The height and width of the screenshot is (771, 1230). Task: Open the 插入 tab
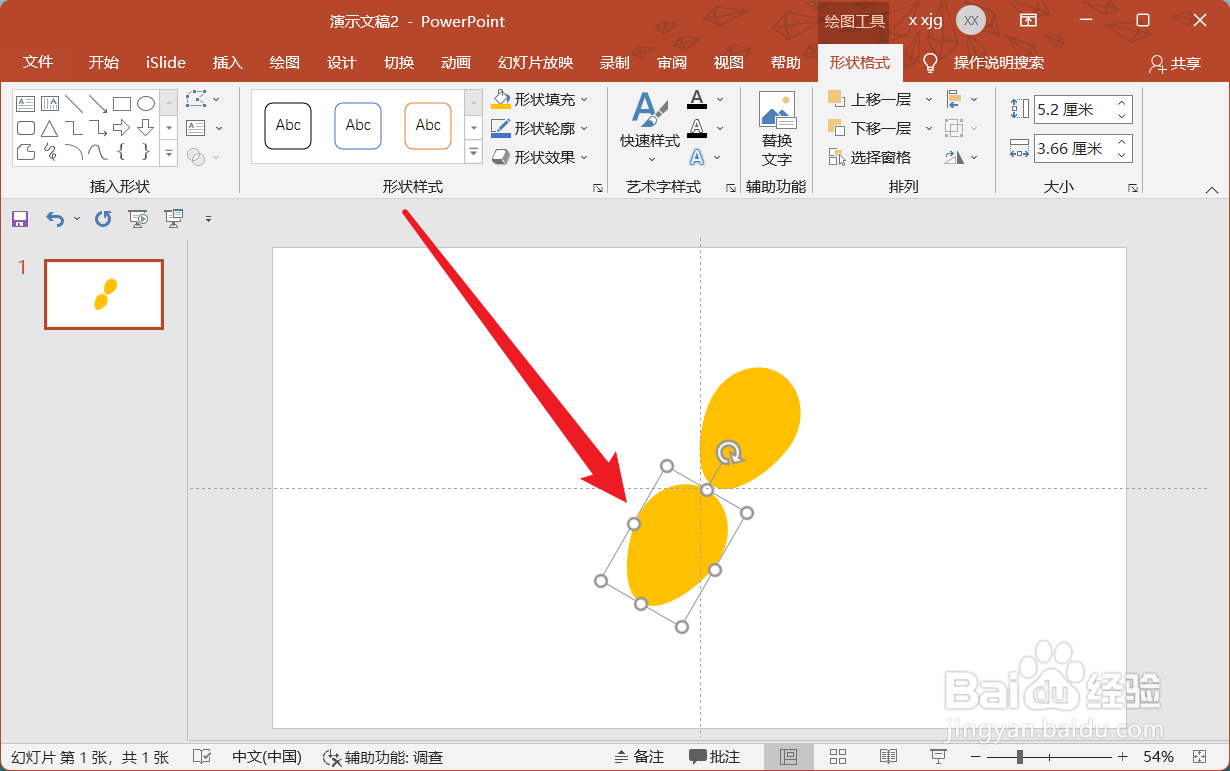point(228,62)
